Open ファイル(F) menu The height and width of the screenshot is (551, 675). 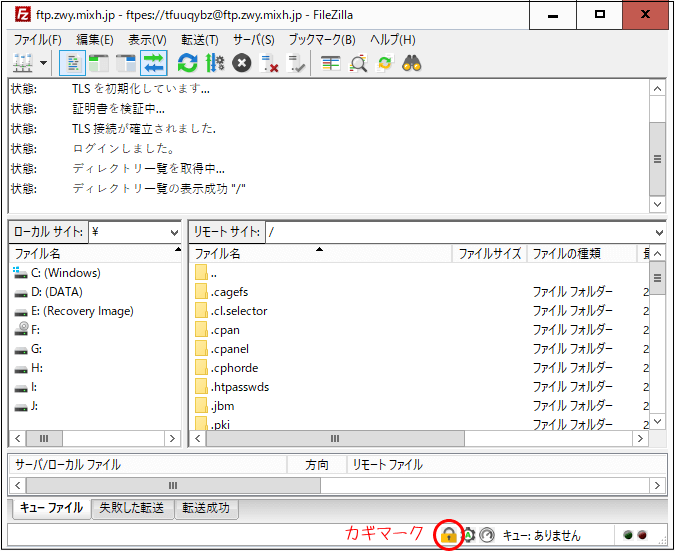[x=37, y=40]
